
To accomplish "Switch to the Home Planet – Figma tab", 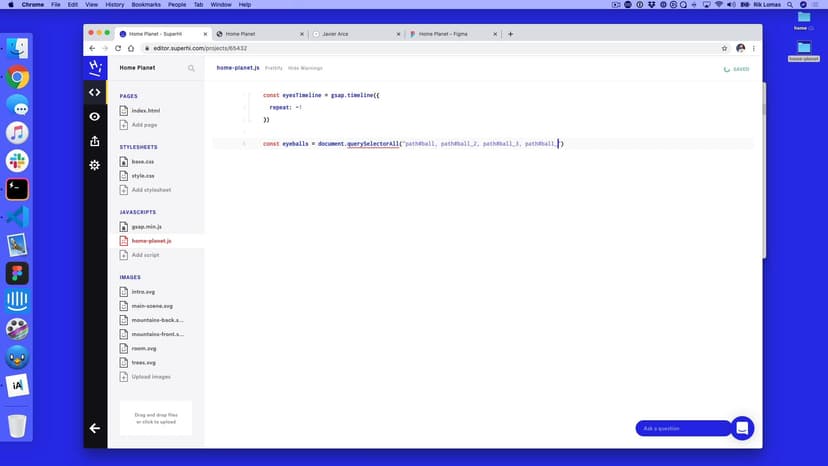I will click(x=448, y=34).
